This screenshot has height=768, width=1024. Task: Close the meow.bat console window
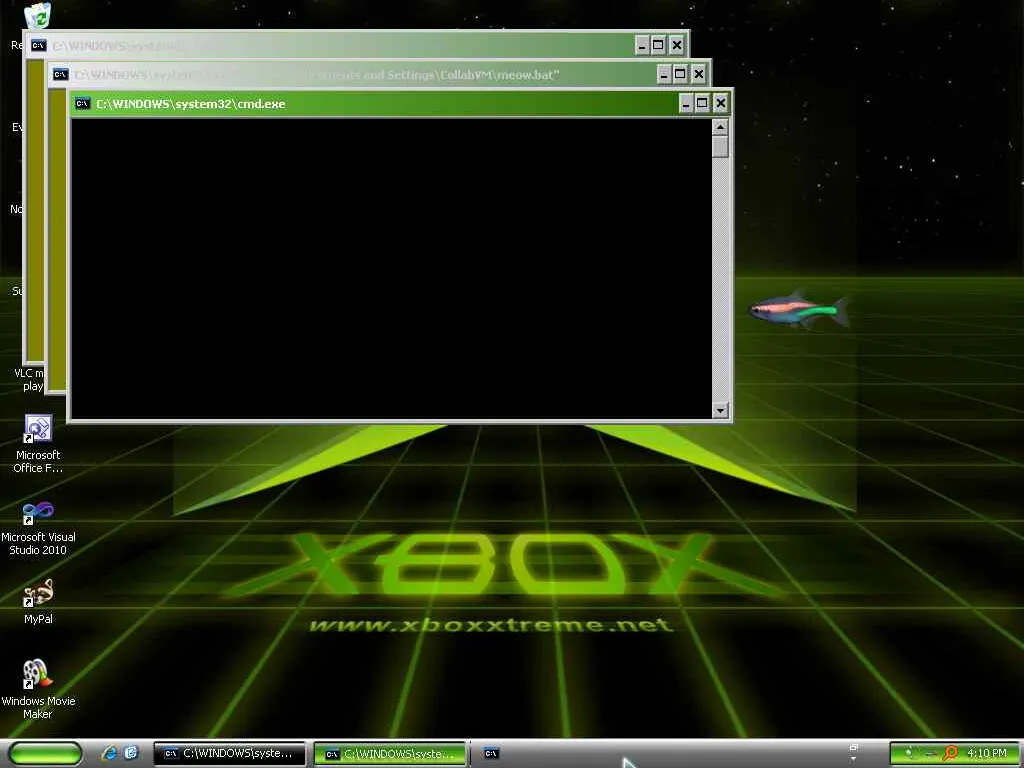pos(699,74)
